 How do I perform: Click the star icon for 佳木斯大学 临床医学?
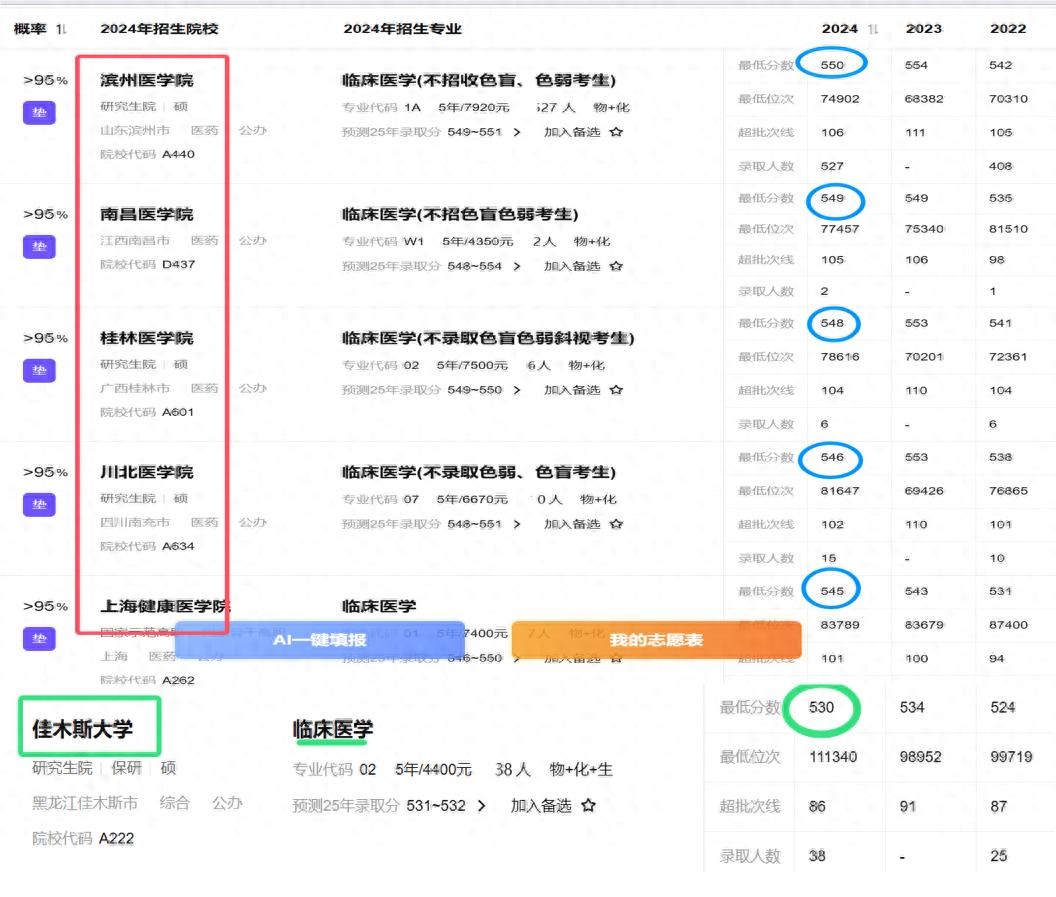click(x=589, y=806)
